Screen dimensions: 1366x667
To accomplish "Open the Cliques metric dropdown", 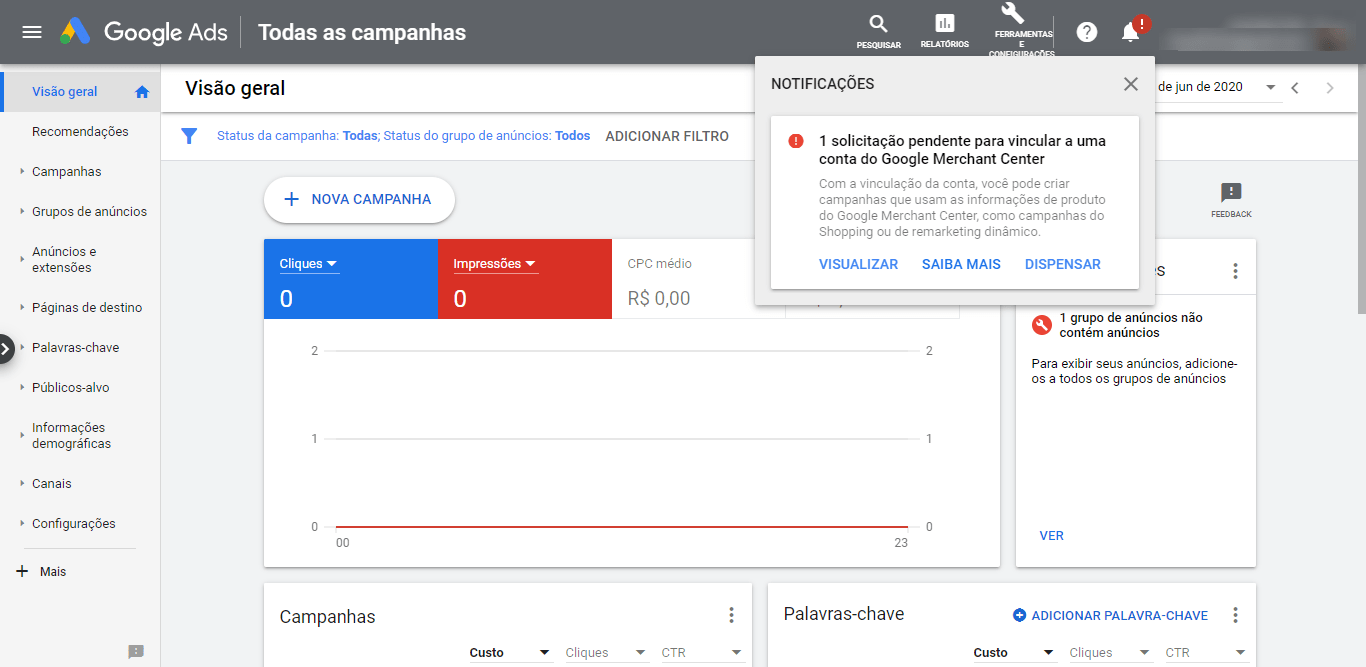I will coord(309,264).
